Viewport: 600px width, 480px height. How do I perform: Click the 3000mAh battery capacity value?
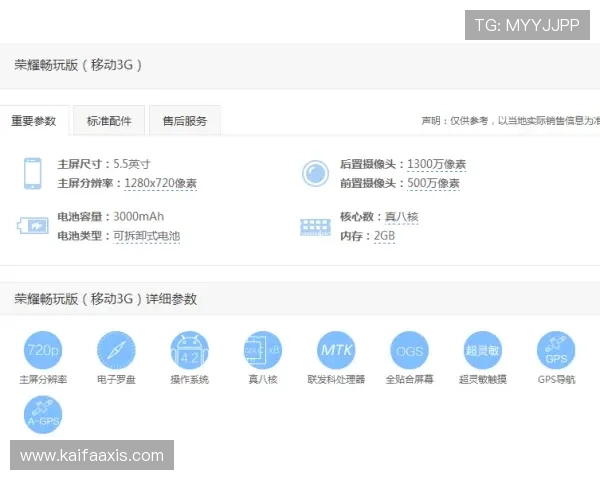point(139,217)
